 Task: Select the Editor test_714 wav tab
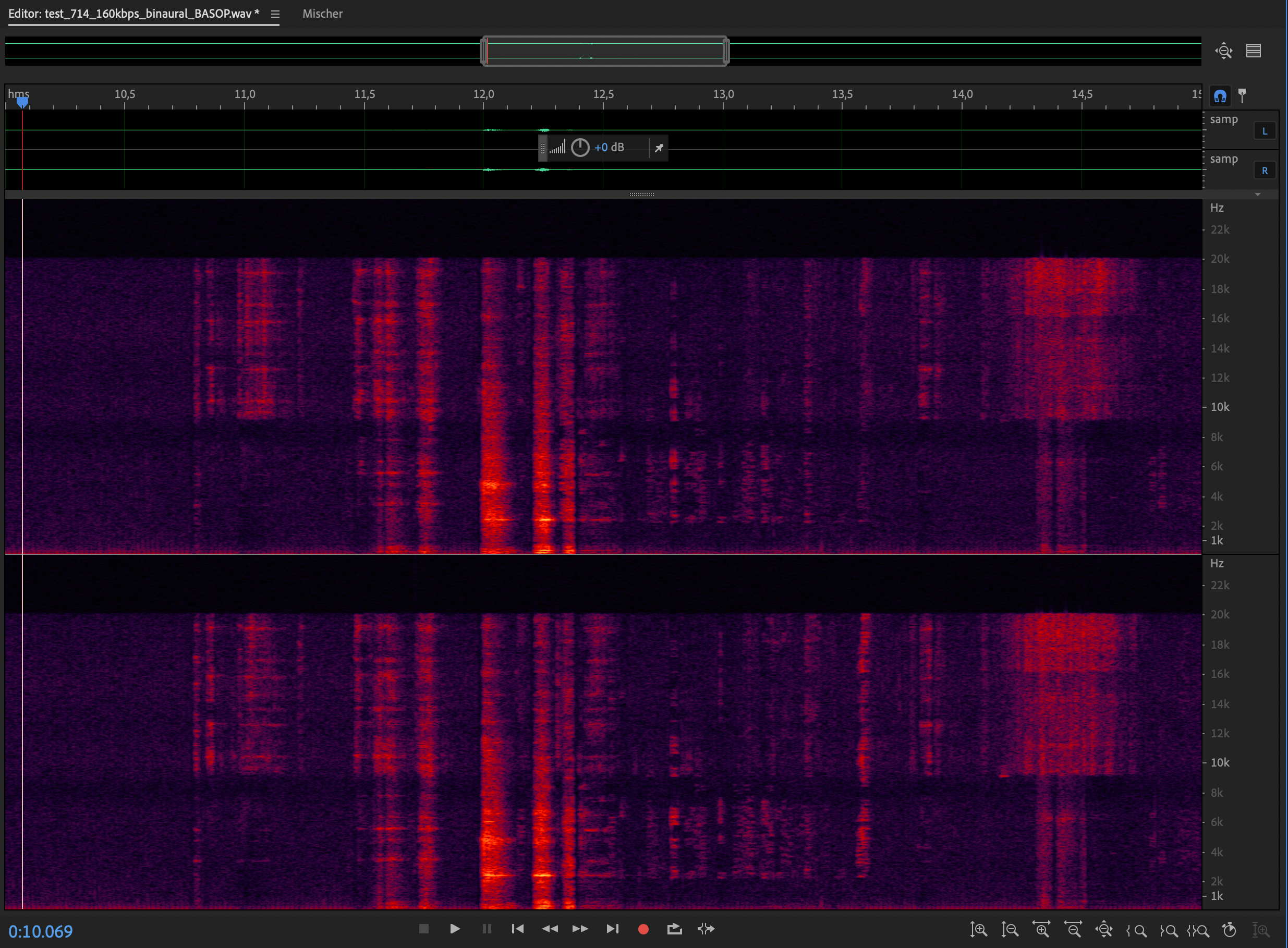133,14
